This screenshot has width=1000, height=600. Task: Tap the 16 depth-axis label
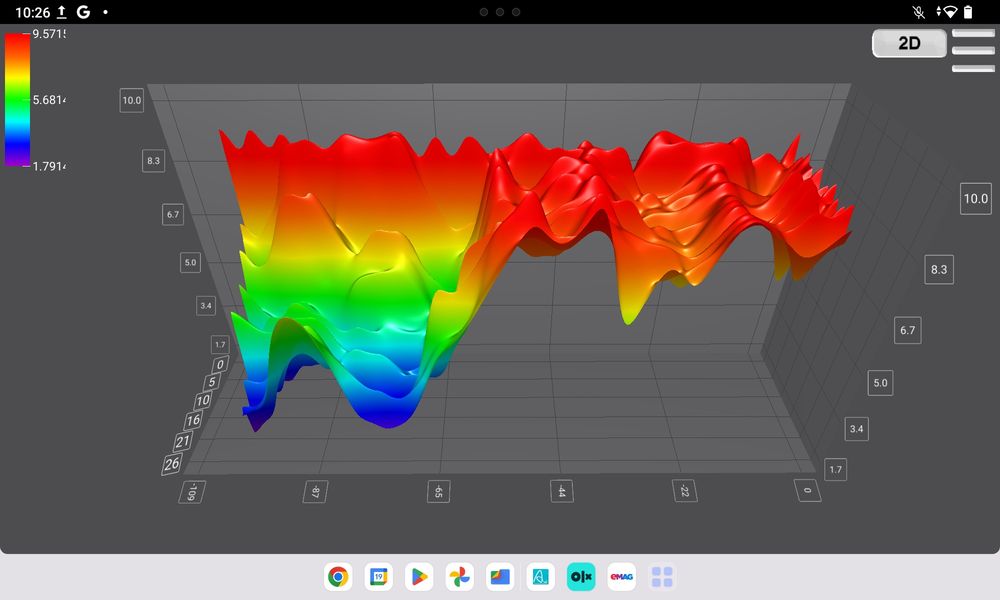(x=193, y=420)
